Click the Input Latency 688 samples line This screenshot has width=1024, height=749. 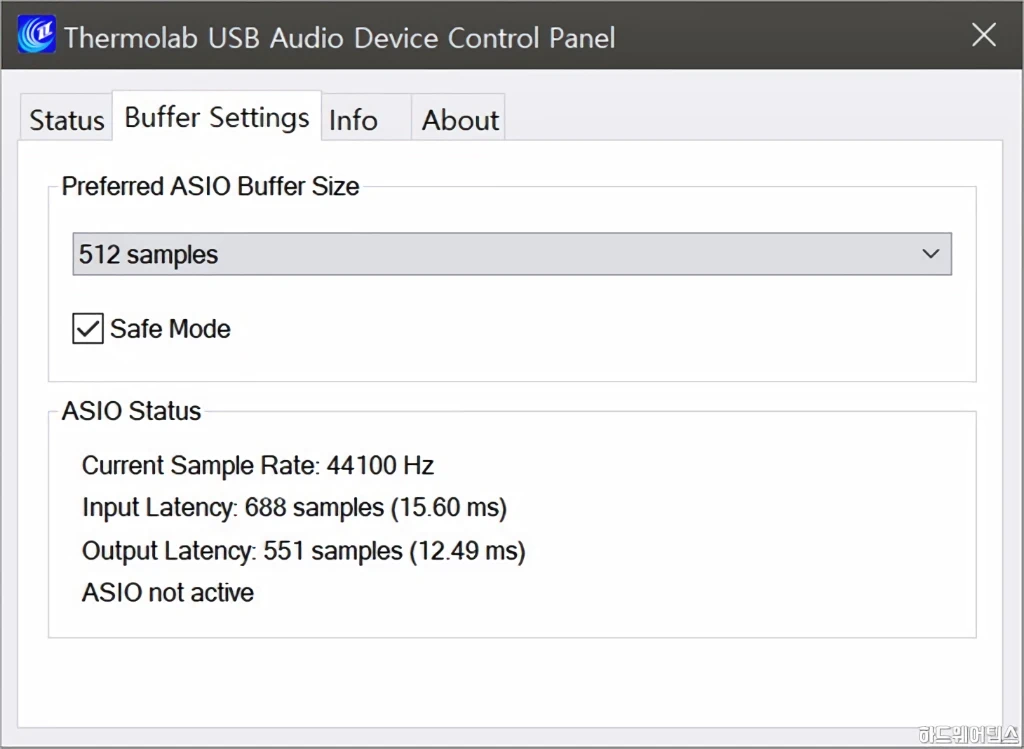(x=295, y=507)
